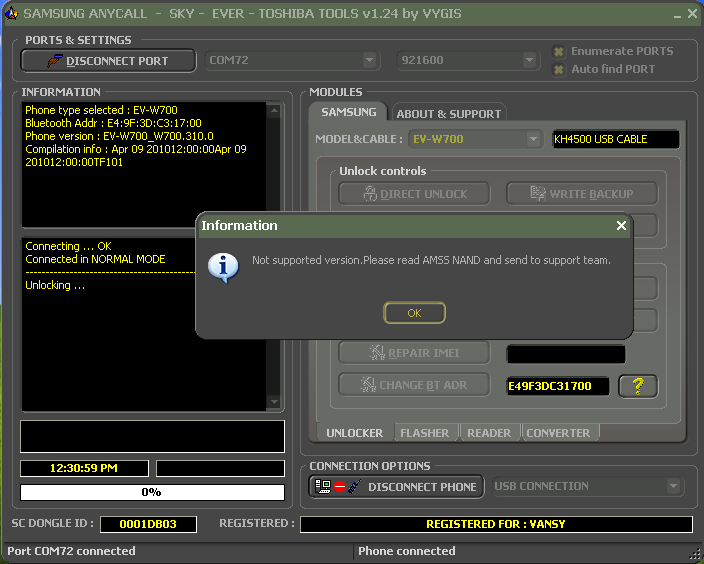This screenshot has width=704, height=564.
Task: Toggle the Enumerate PORTS checkbox
Action: [x=559, y=51]
